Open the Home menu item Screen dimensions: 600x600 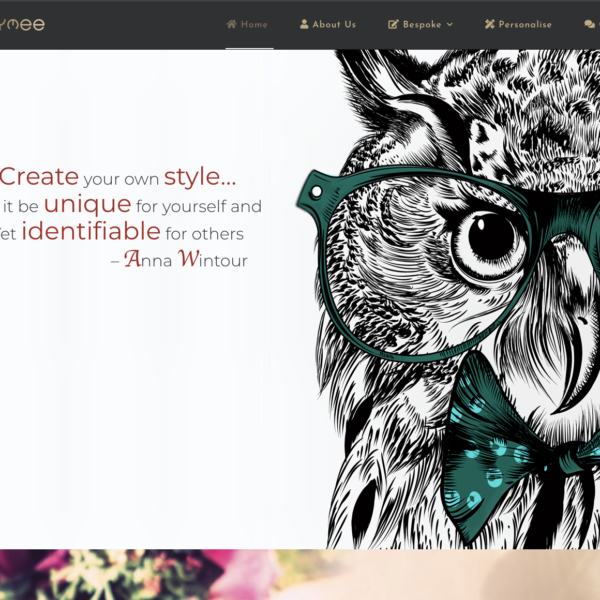tap(254, 24)
